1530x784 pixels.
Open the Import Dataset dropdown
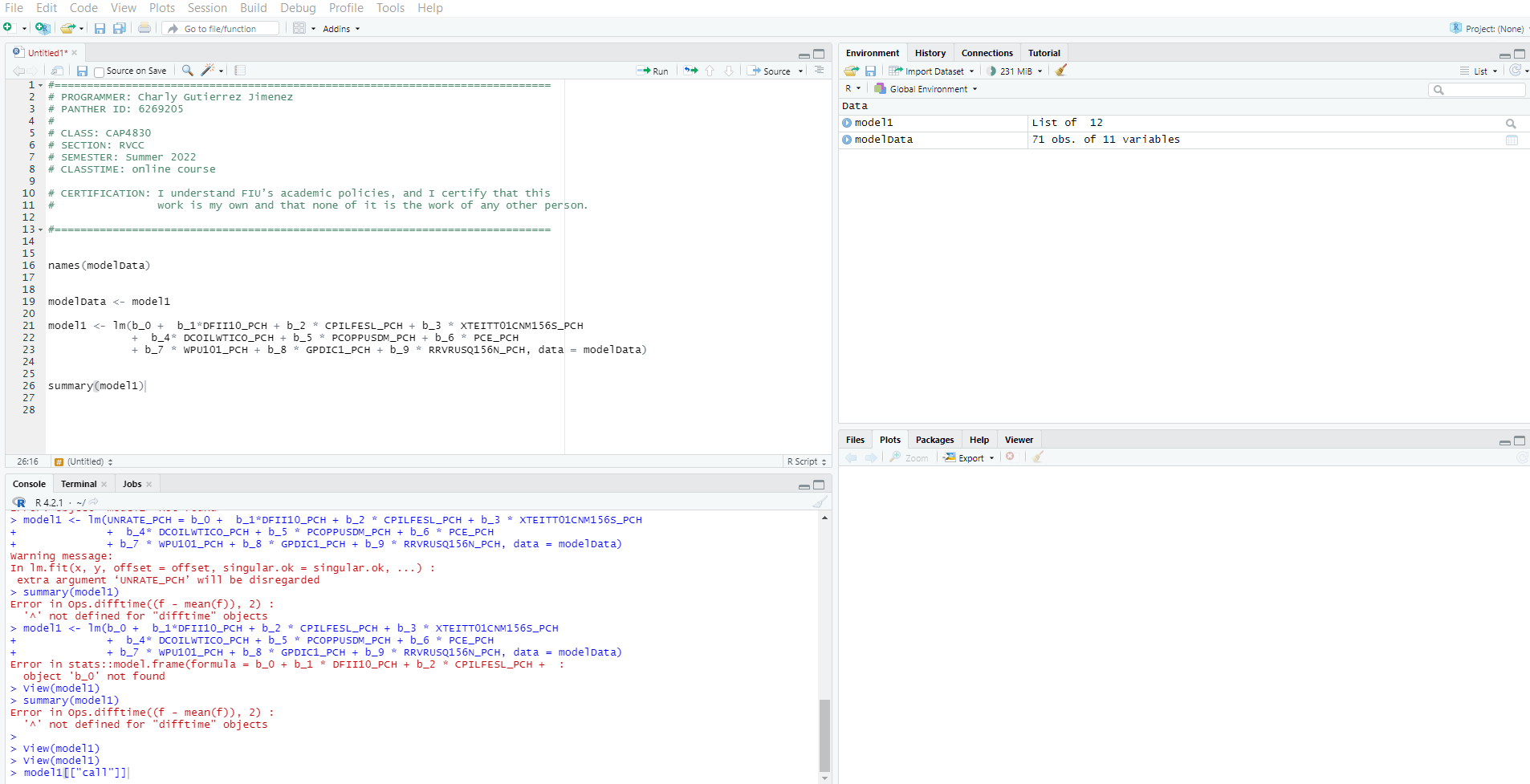click(931, 71)
